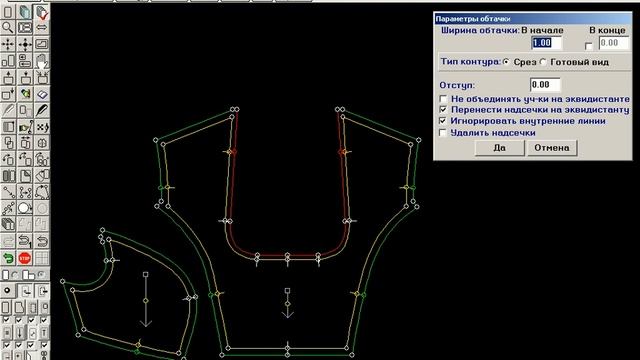Click the 'Отмена' cancel button

tap(552, 148)
